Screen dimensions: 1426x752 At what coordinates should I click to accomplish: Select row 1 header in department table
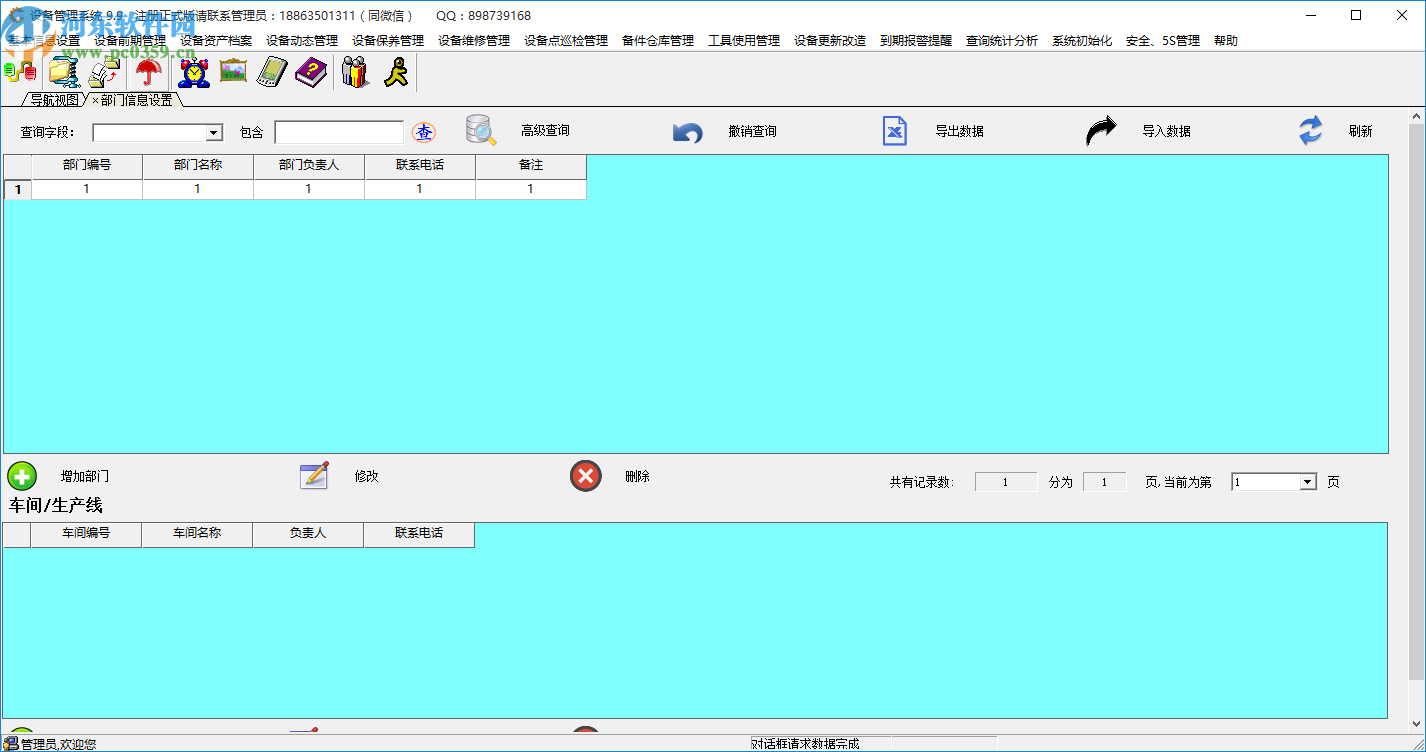tap(17, 188)
